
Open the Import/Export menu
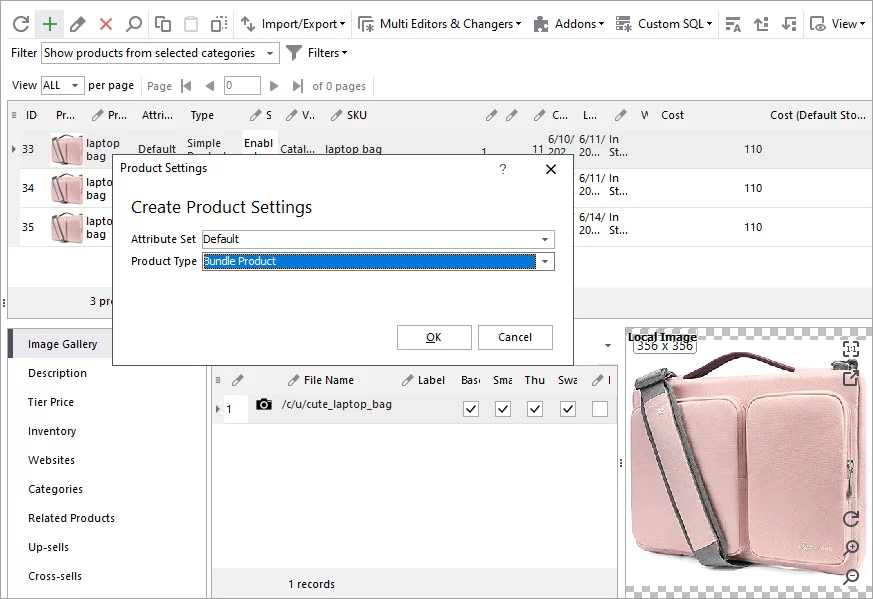coord(293,24)
